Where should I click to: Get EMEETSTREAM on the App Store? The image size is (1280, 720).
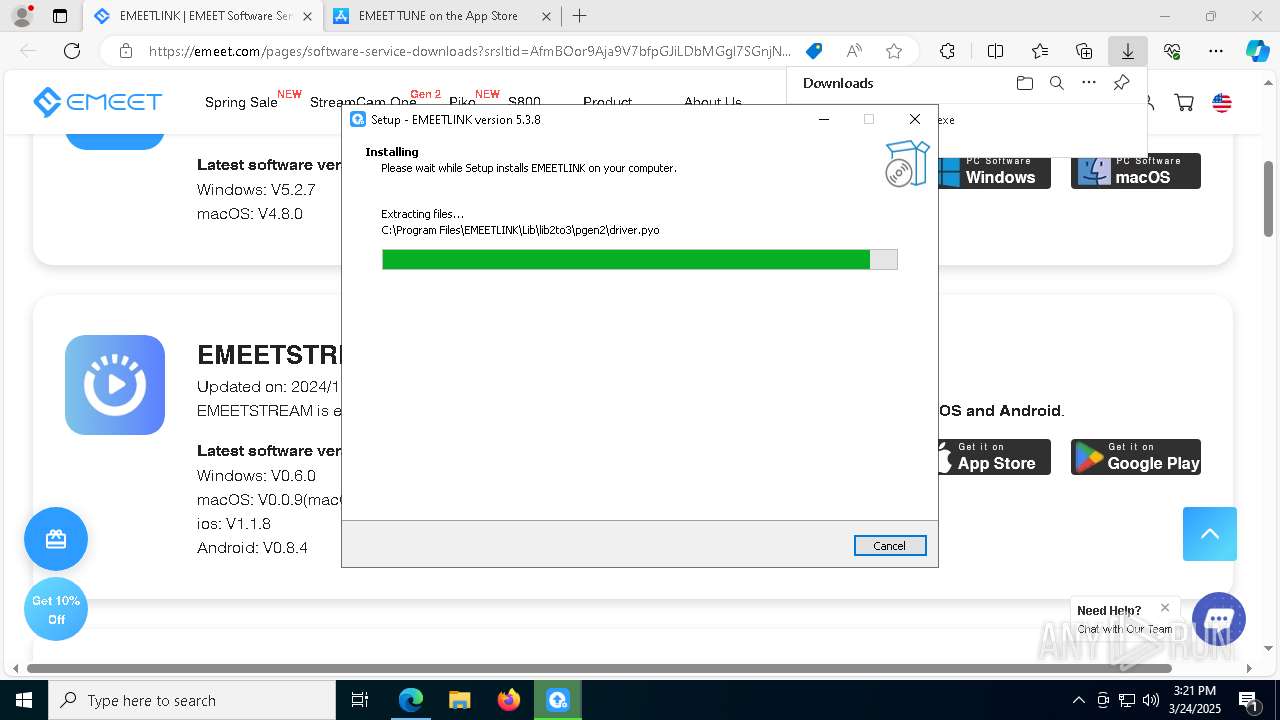994,457
